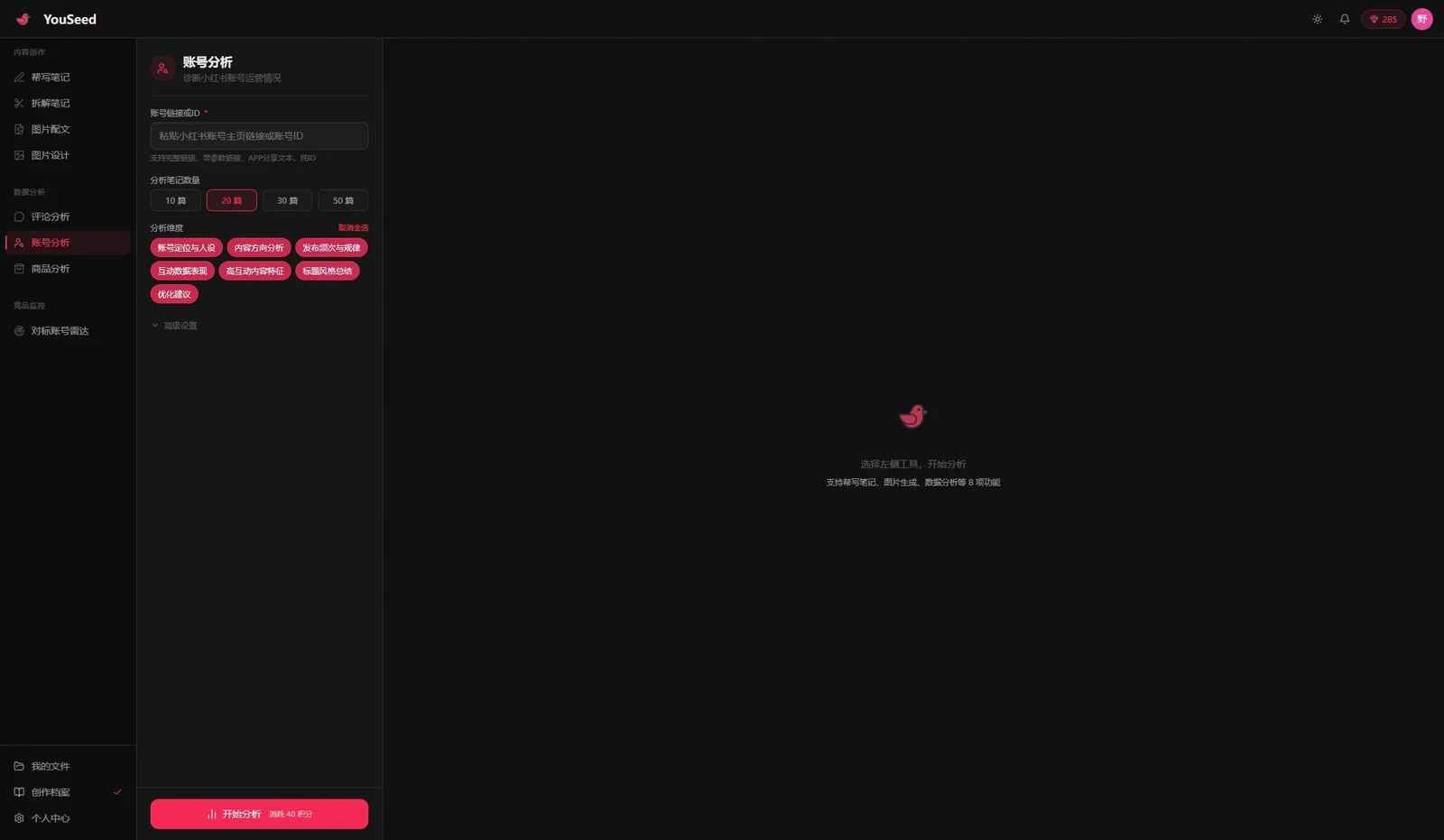Click the YouSeed bird logo

pyautogui.click(x=23, y=19)
